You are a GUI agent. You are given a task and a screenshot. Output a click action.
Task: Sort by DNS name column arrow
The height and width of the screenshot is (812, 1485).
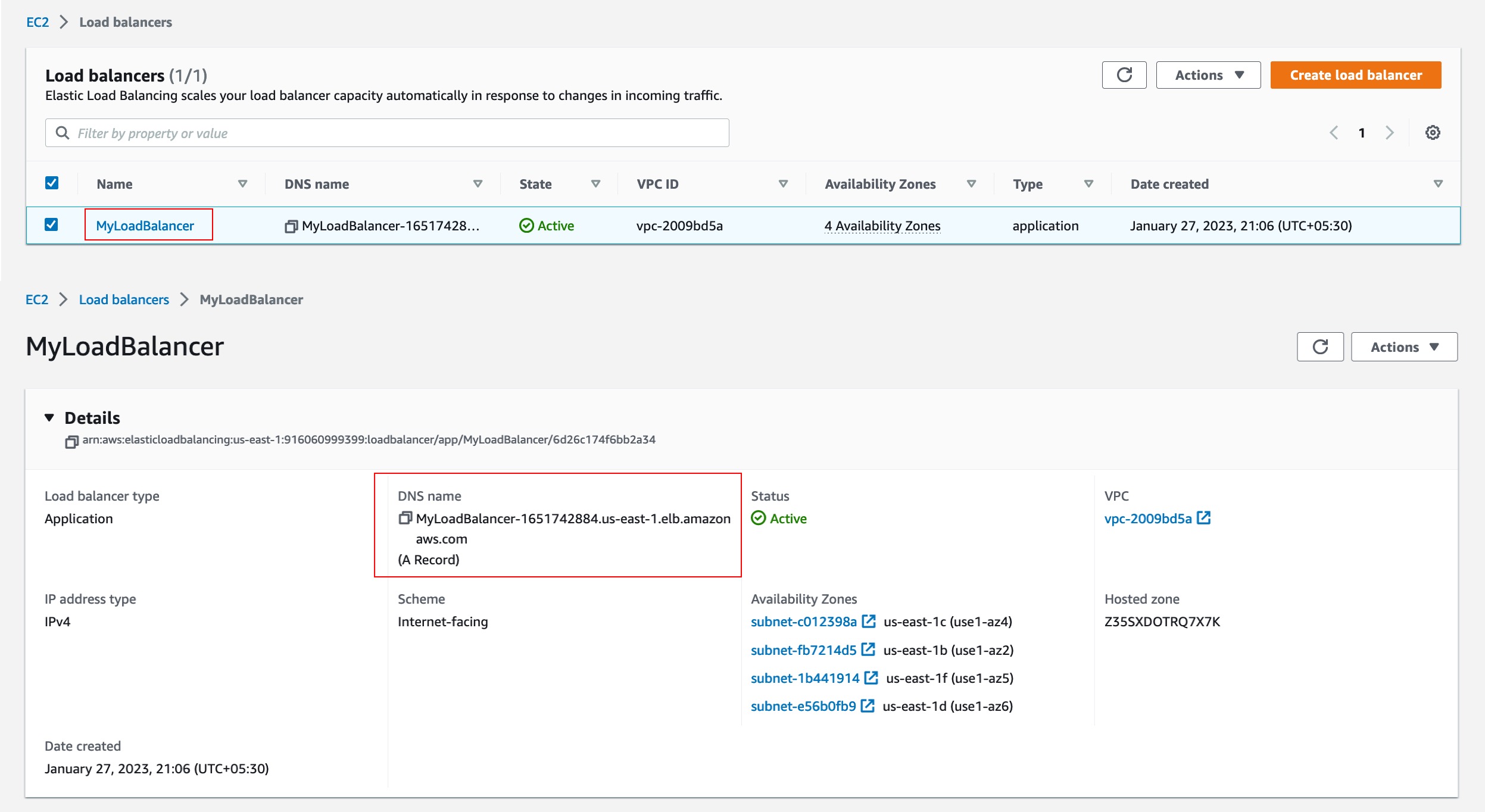[478, 183]
